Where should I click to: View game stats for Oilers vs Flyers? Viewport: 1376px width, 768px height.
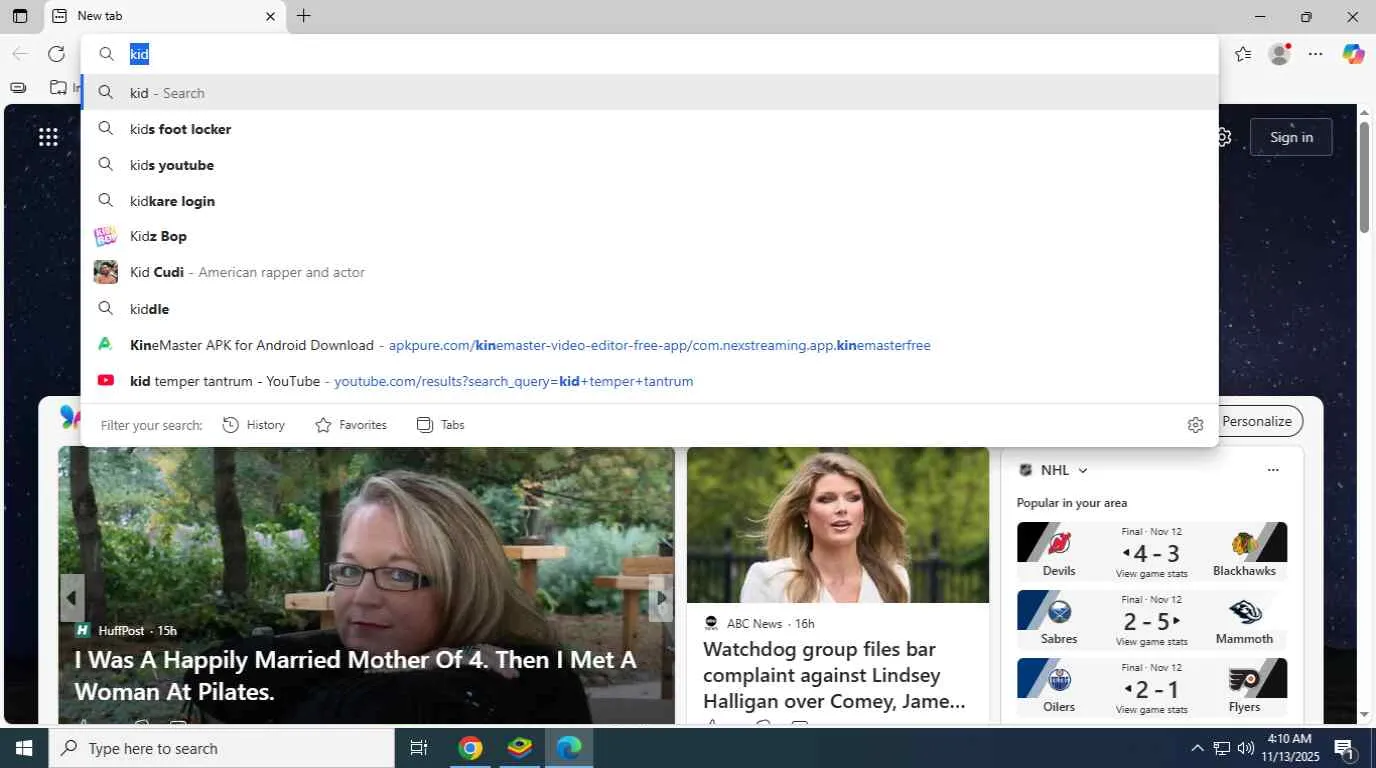(1151, 710)
